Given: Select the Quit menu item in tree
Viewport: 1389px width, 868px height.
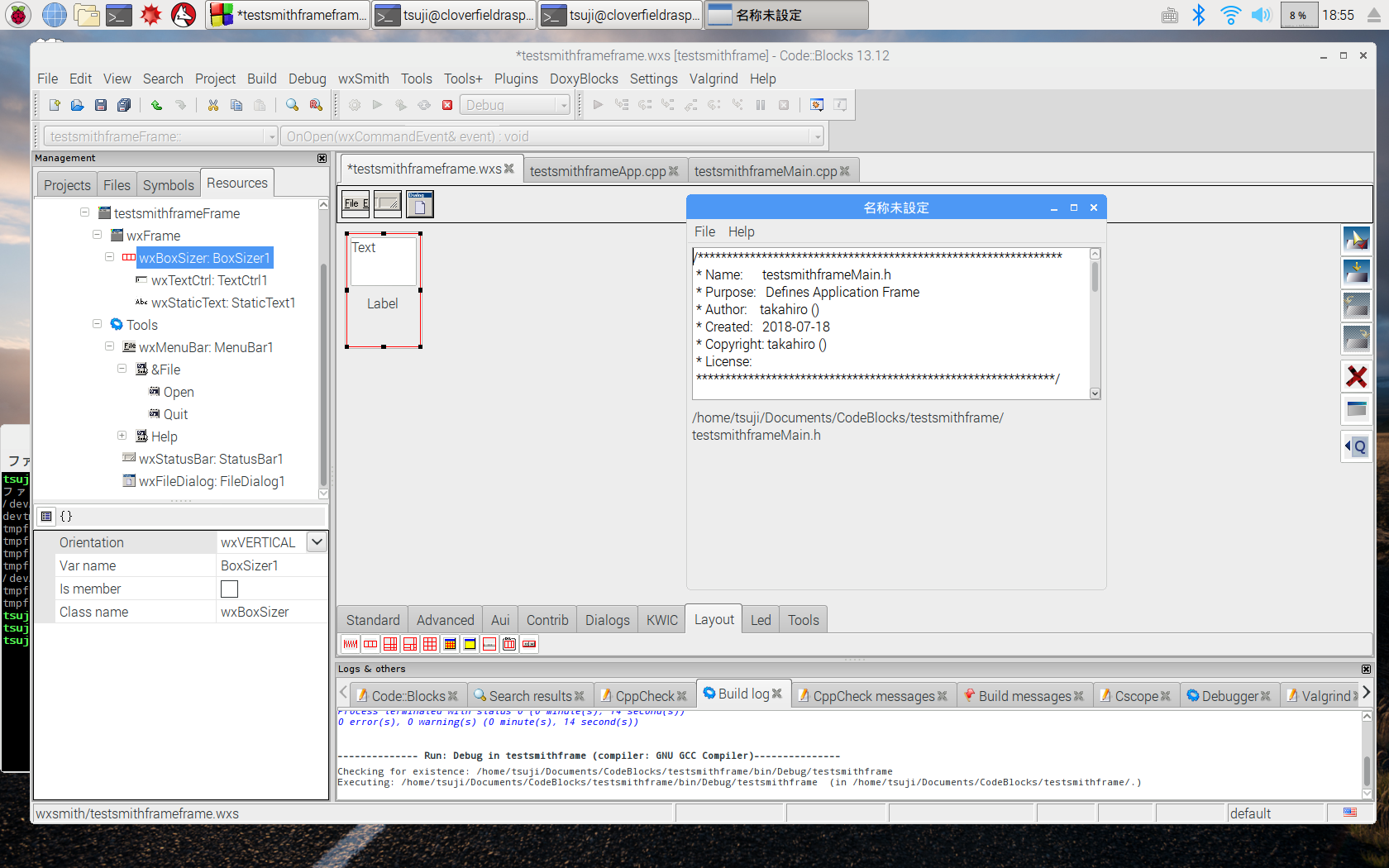Looking at the screenshot, I should (175, 414).
